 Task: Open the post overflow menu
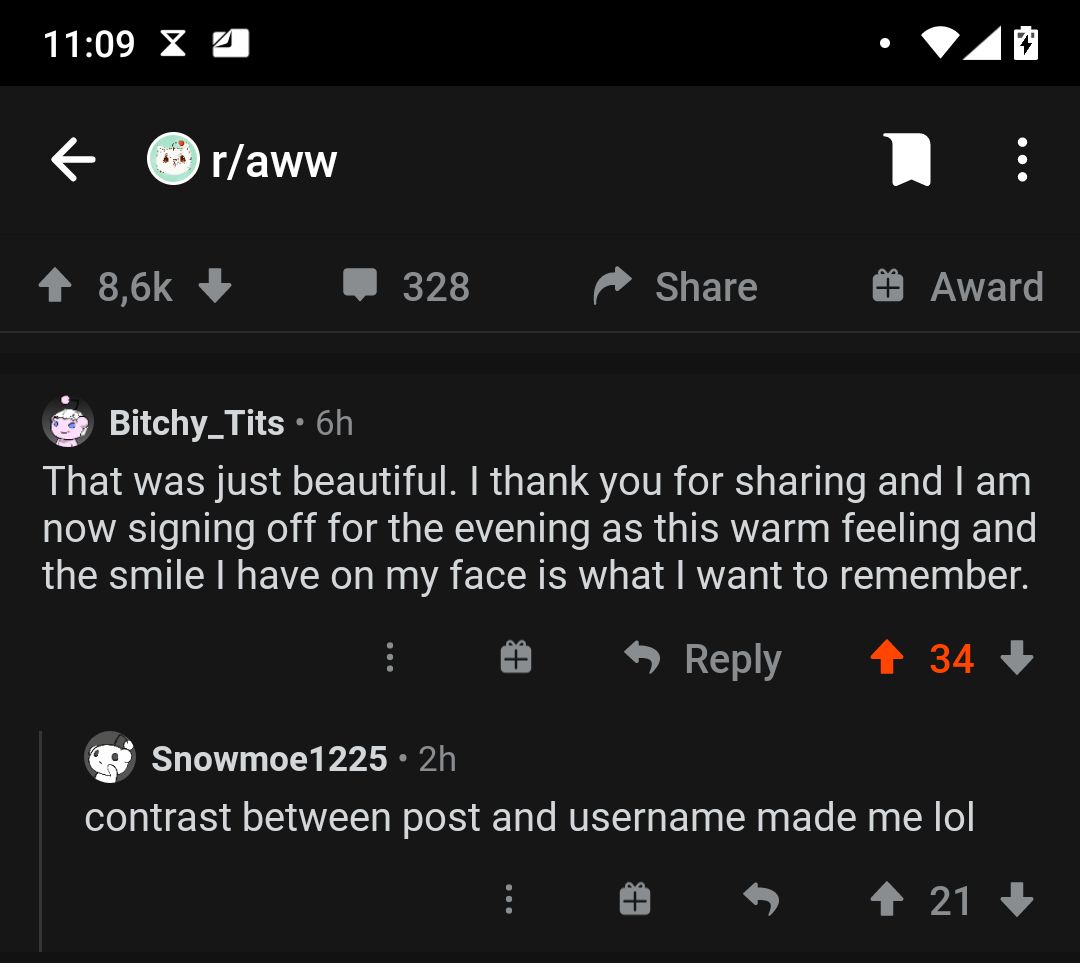click(1021, 160)
